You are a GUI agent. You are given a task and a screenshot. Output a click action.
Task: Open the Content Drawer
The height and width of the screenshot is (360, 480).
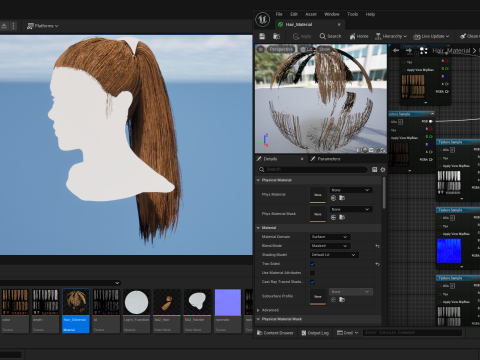click(275, 333)
